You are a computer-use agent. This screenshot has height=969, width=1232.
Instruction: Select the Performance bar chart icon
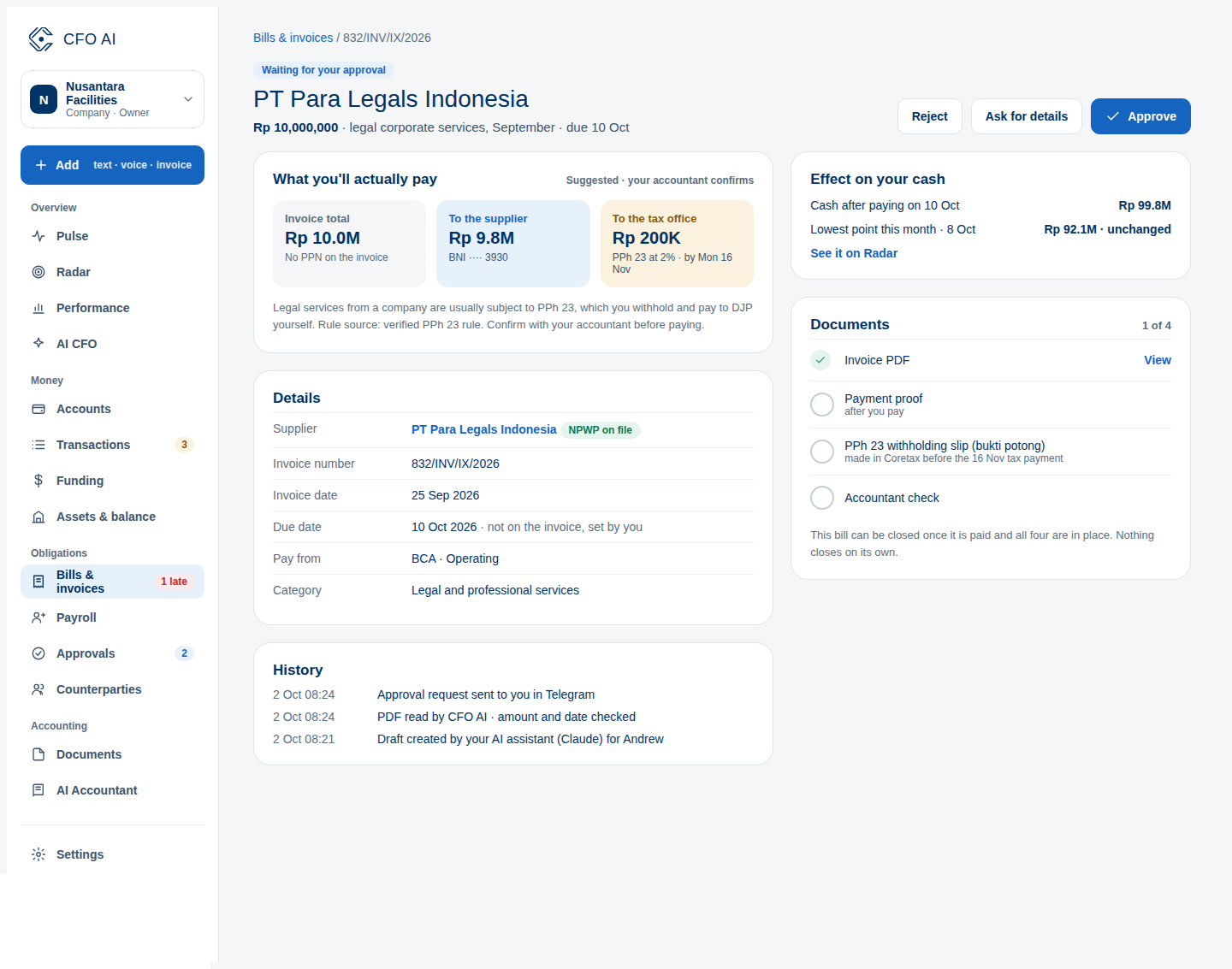click(x=38, y=308)
